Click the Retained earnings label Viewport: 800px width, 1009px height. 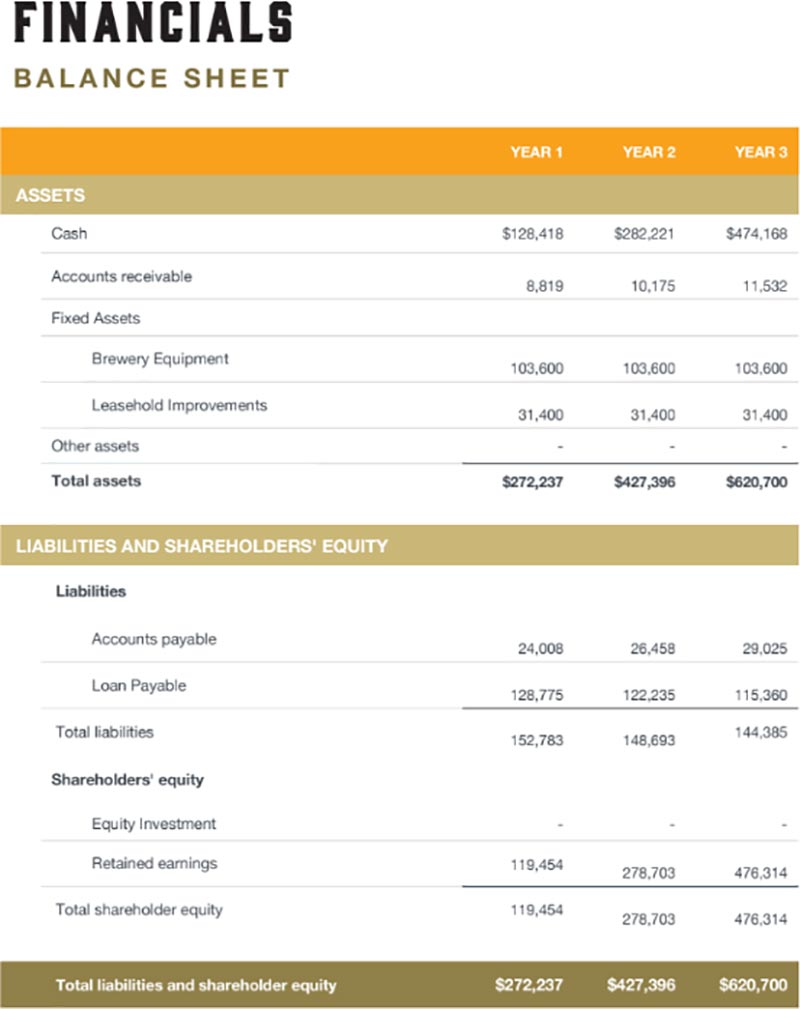[154, 864]
